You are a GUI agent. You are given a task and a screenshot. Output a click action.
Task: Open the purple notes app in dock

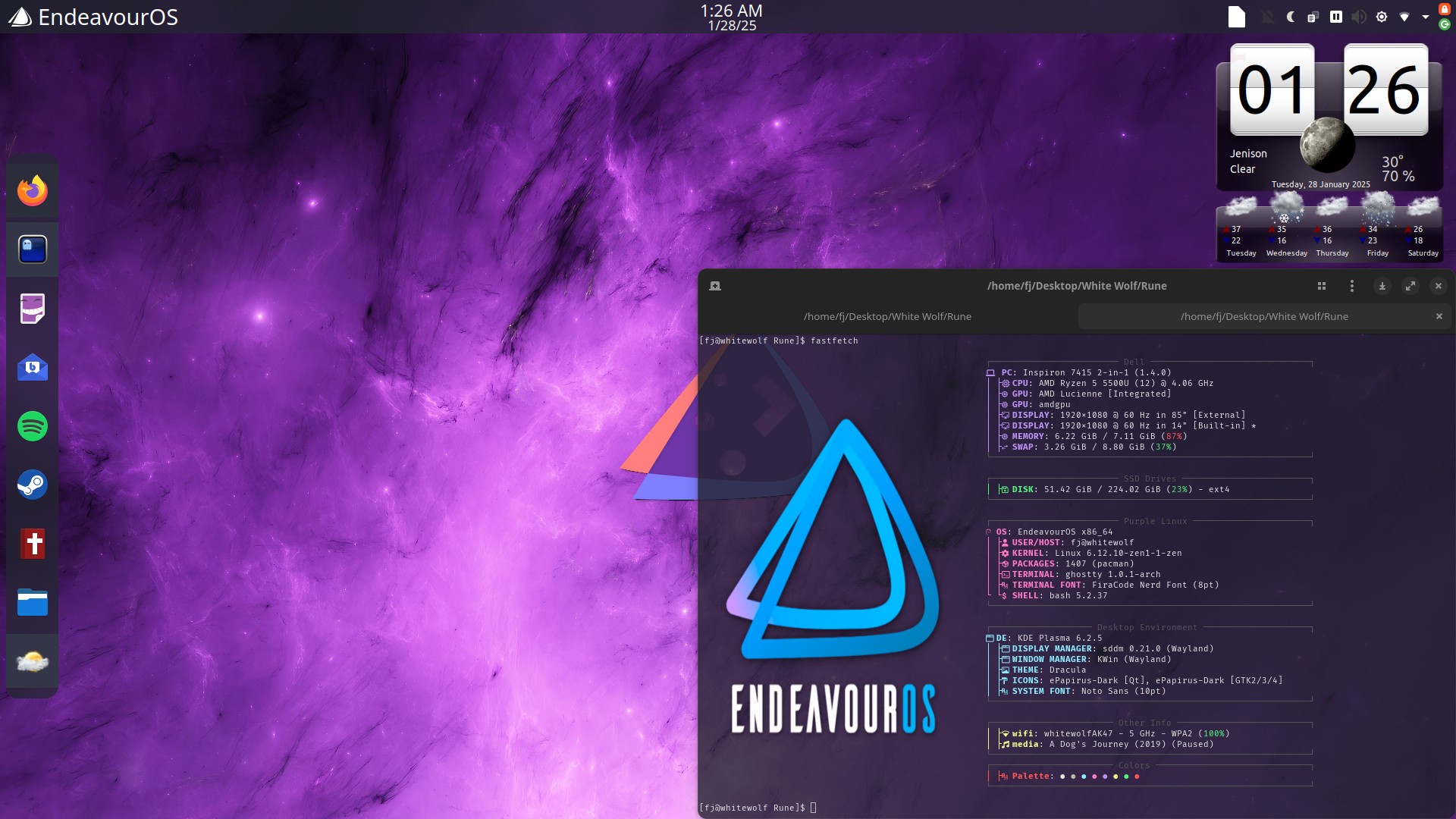(x=33, y=309)
